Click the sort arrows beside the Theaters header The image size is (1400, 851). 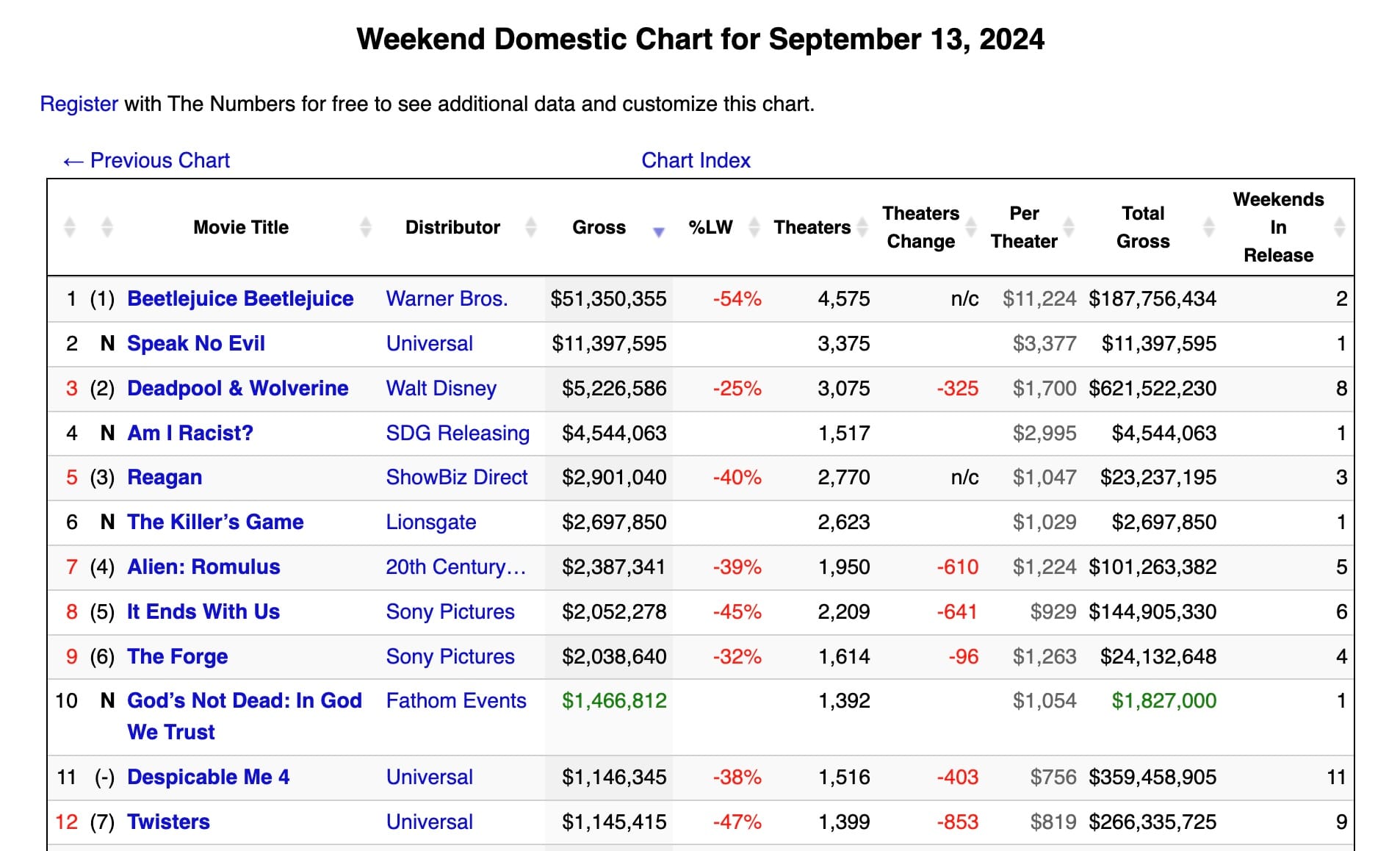click(x=862, y=227)
